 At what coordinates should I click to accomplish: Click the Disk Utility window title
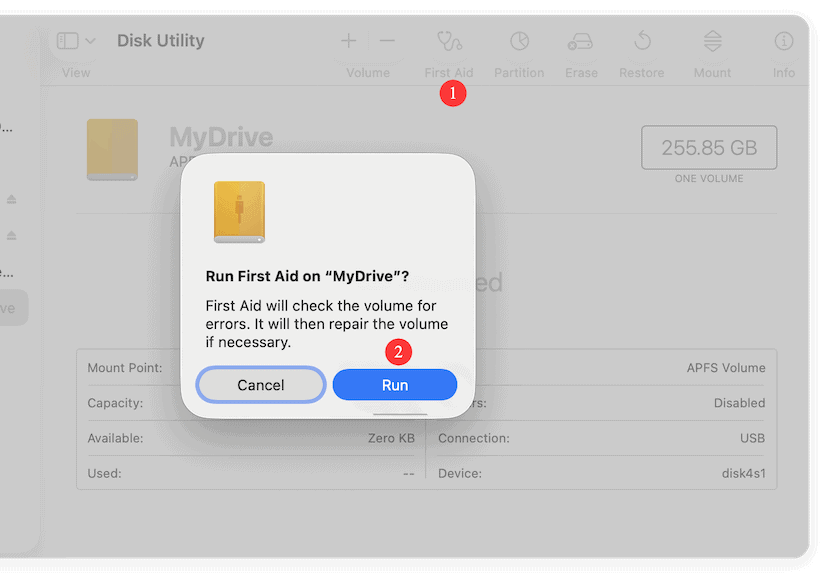click(x=161, y=41)
